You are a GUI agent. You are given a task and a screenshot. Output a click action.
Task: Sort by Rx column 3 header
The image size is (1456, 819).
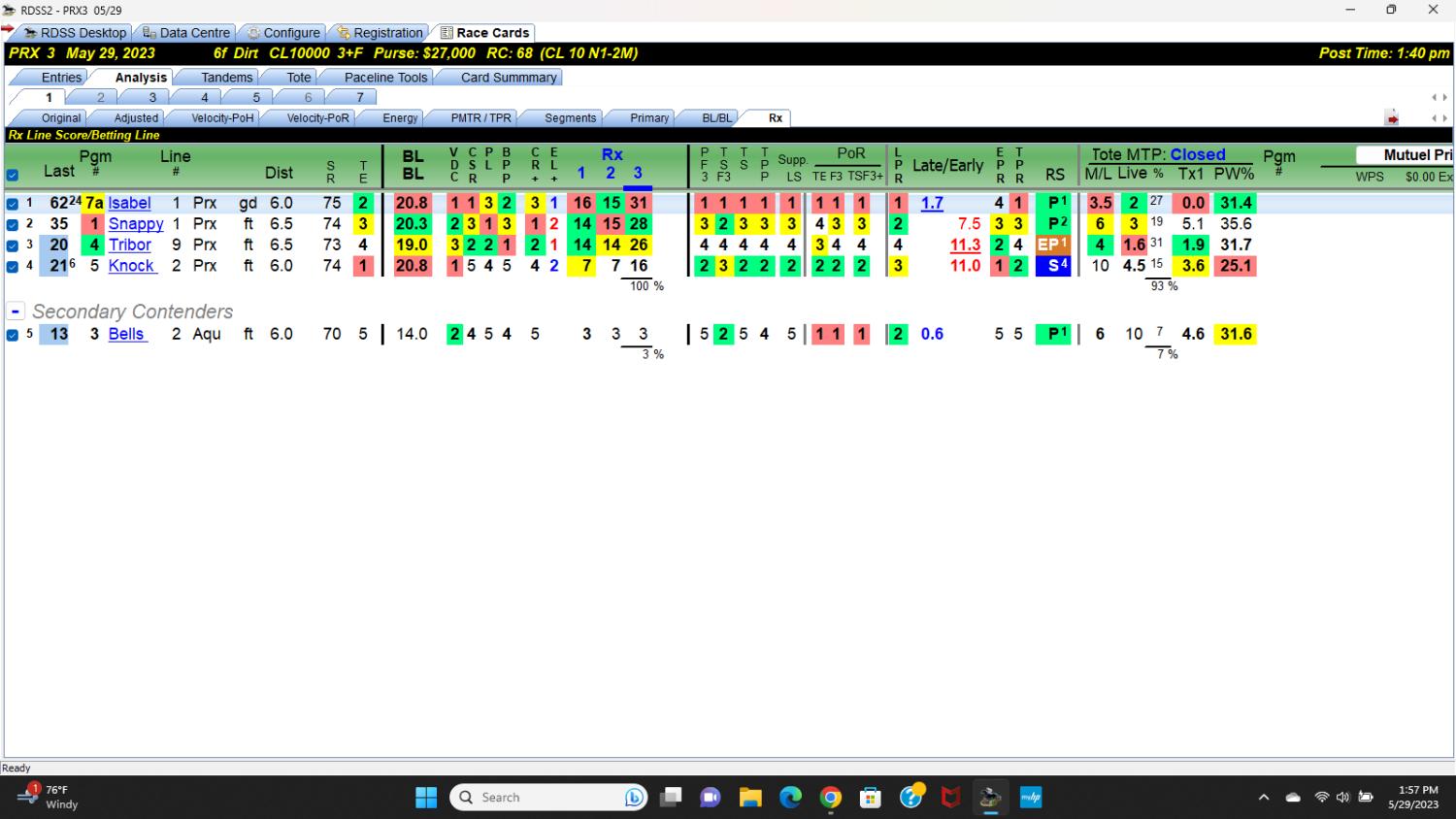coord(638,173)
